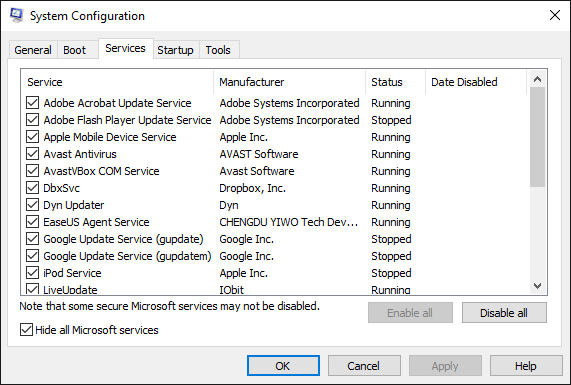571x385 pixels.
Task: Click CHENGDU YIWO Tech Dev... manufacturer cell
Action: click(288, 222)
